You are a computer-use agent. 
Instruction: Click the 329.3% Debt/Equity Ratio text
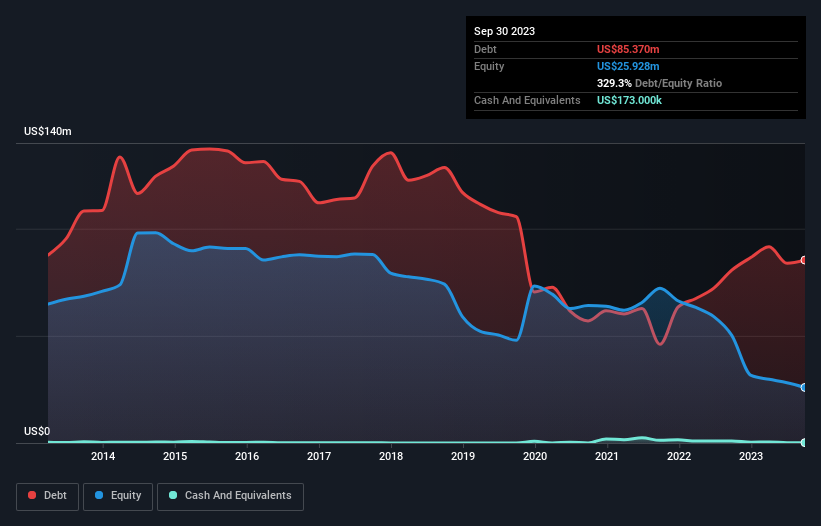[x=659, y=83]
